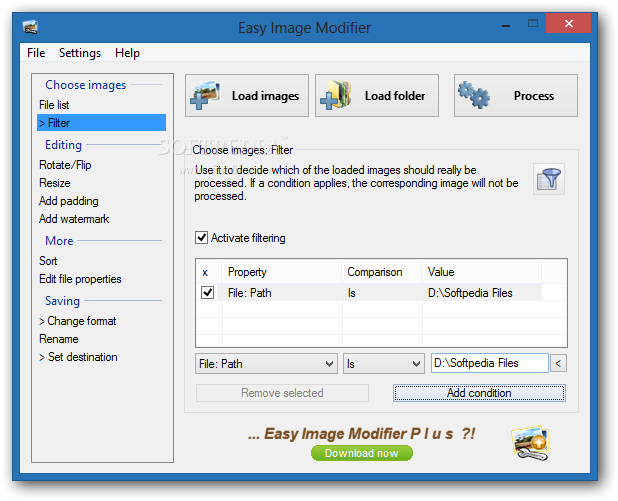
Task: Open the Sort section
Action: coord(48,261)
